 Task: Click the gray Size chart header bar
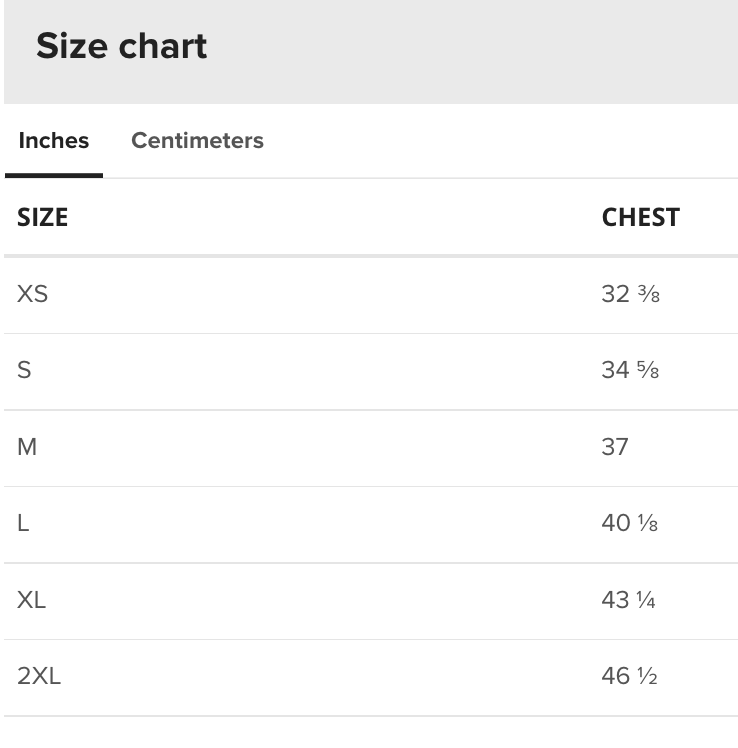coord(371,52)
